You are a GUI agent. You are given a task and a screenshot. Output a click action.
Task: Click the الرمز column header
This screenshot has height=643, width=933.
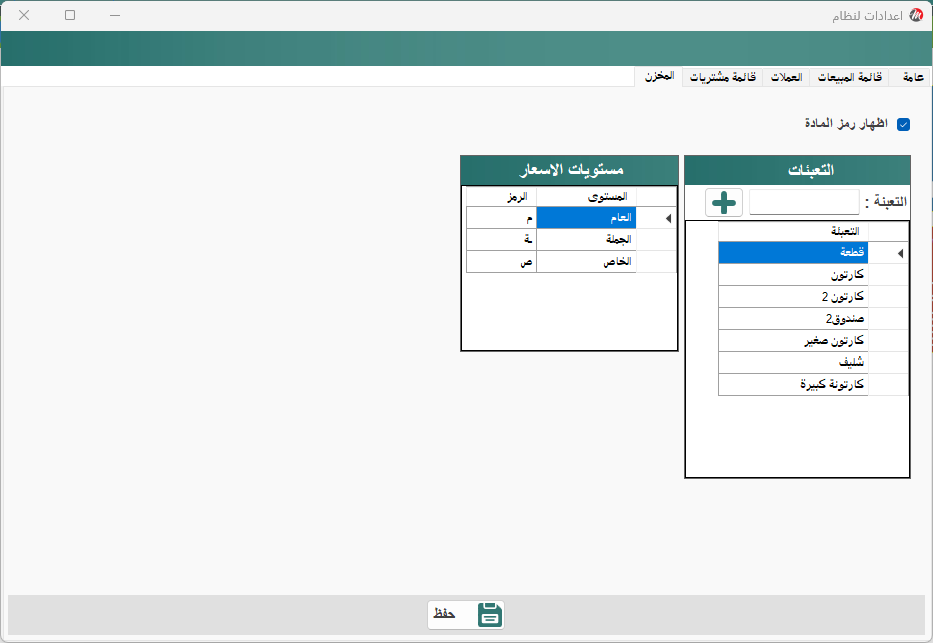[x=501, y=197]
